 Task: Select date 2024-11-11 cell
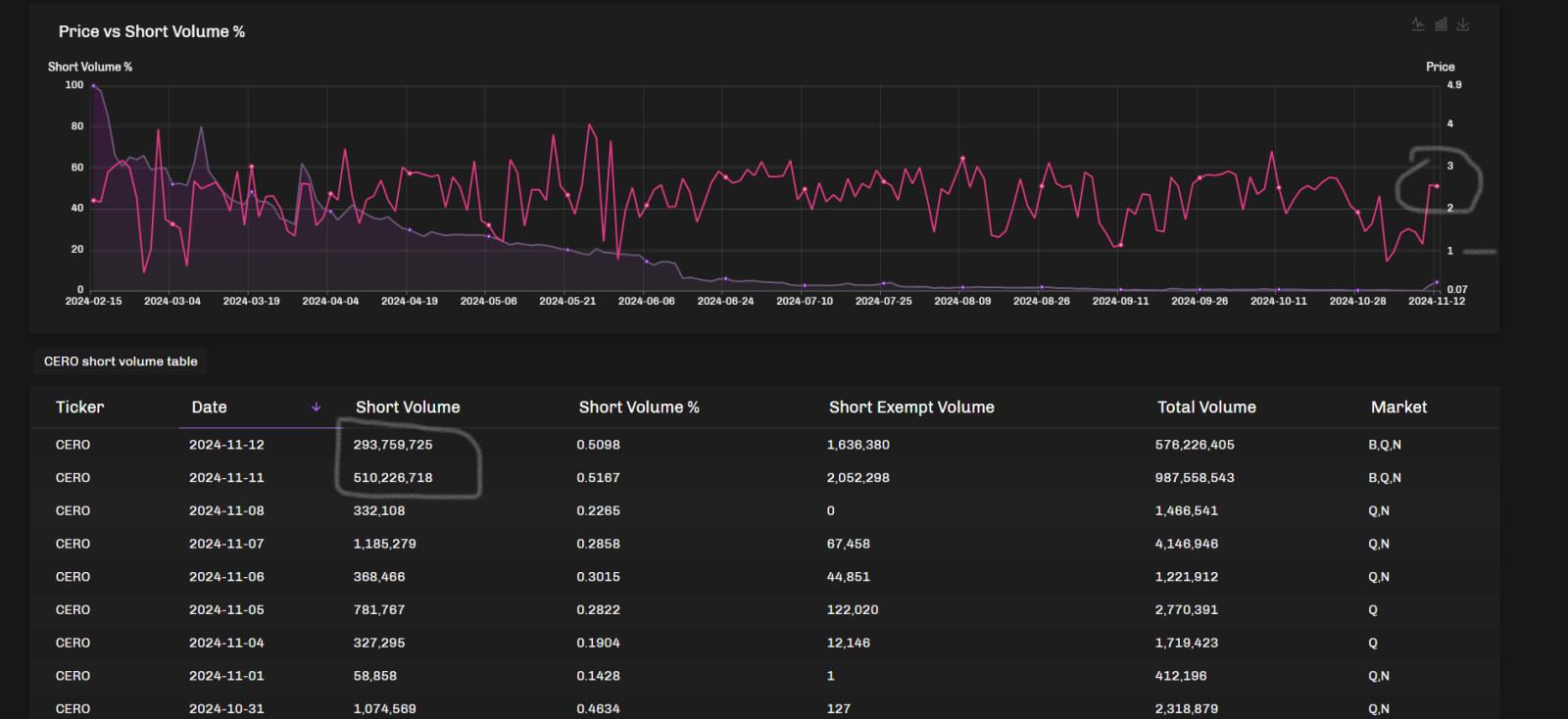[x=226, y=478]
